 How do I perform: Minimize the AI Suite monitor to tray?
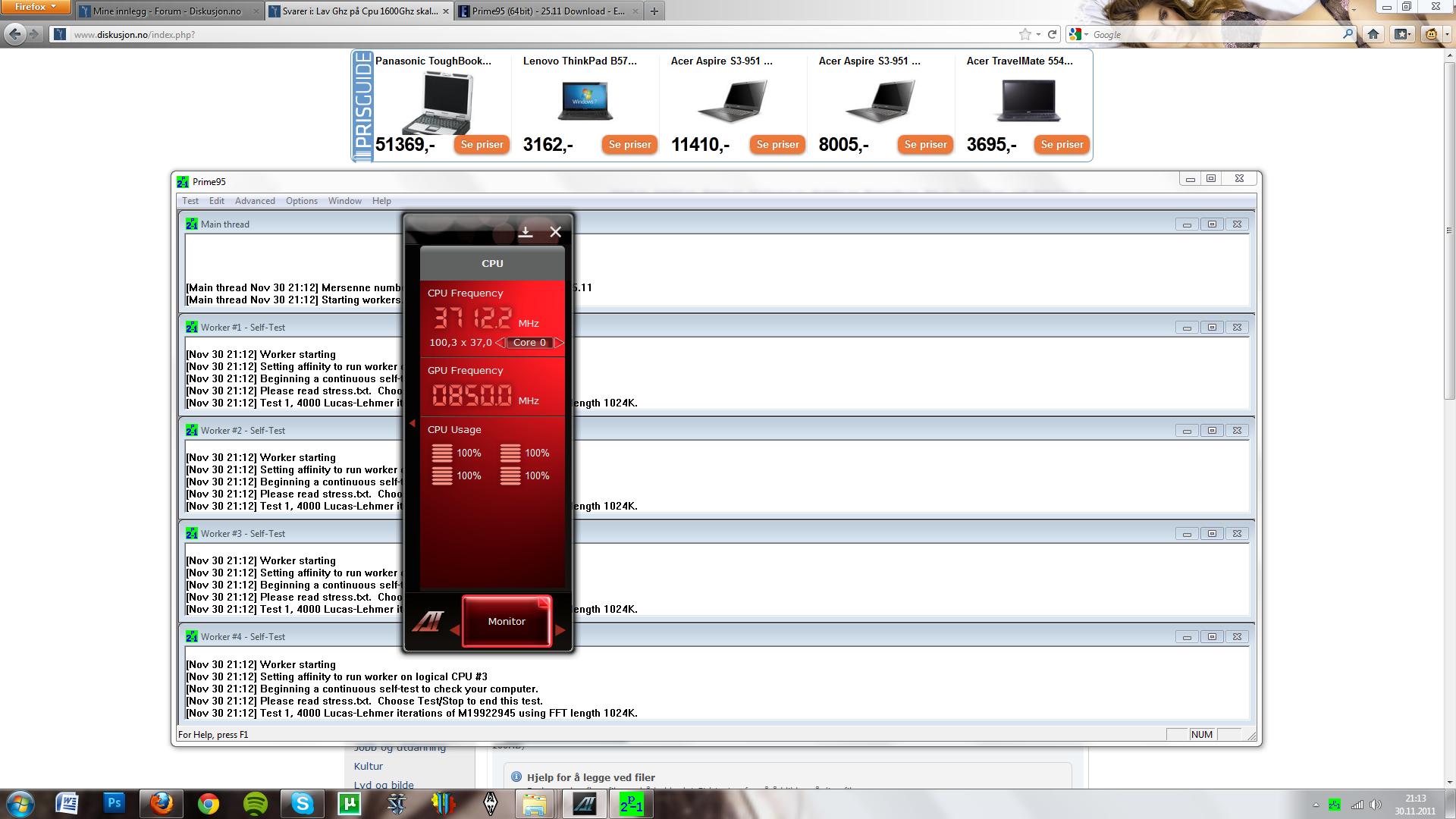(525, 232)
